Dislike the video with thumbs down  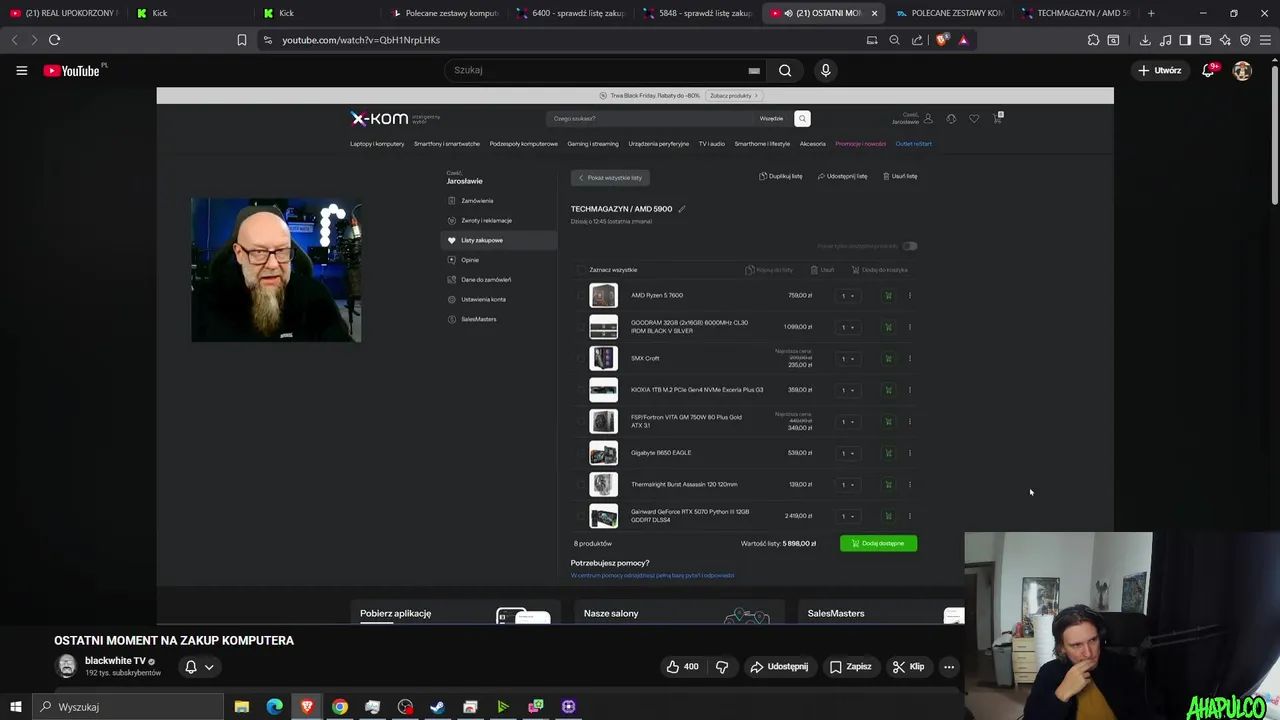(x=722, y=667)
